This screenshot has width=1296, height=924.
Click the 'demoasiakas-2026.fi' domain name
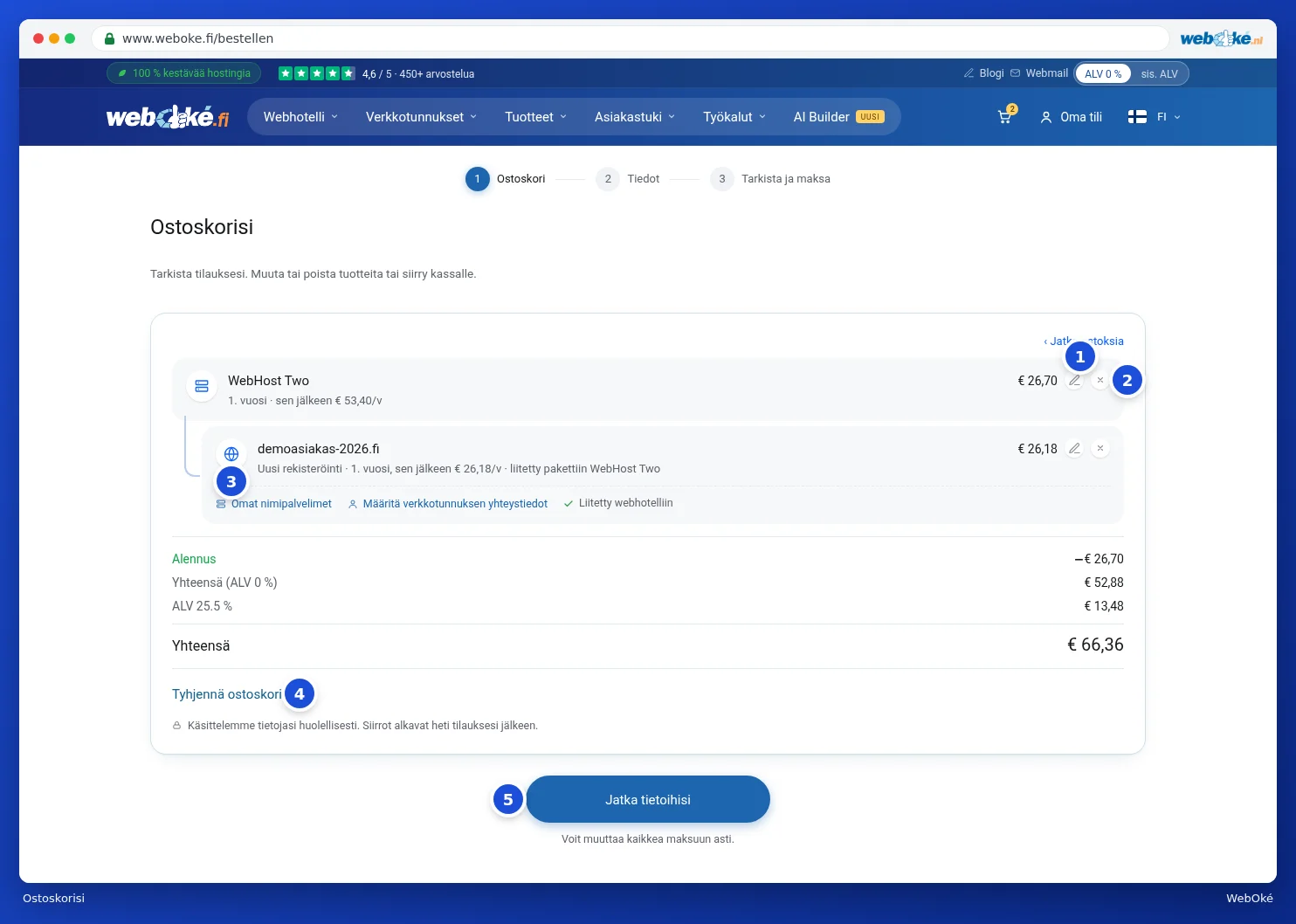coord(319,449)
